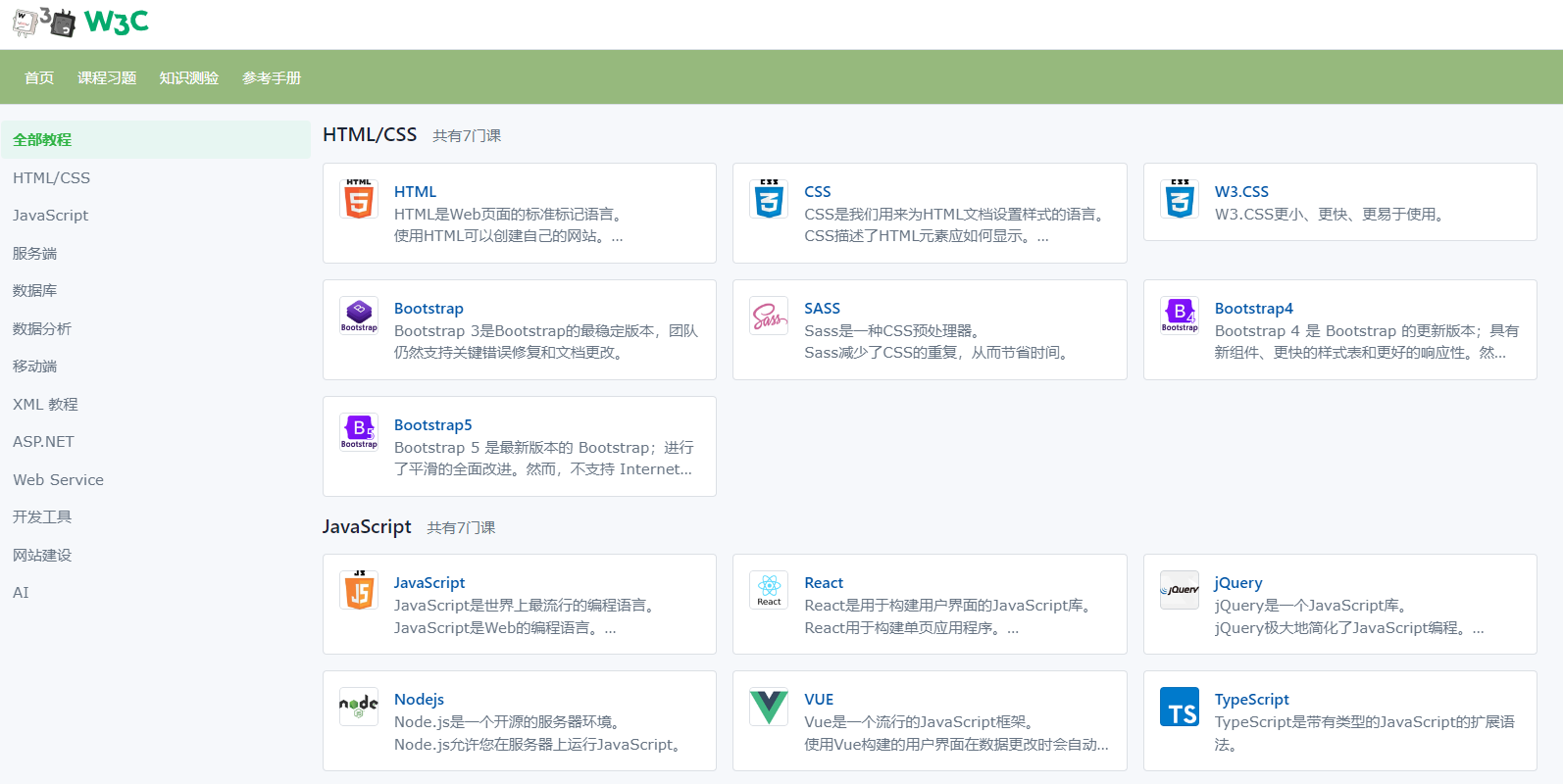Select JavaScript category in sidebar
Viewport: 1563px width, 784px height.
tap(156, 216)
